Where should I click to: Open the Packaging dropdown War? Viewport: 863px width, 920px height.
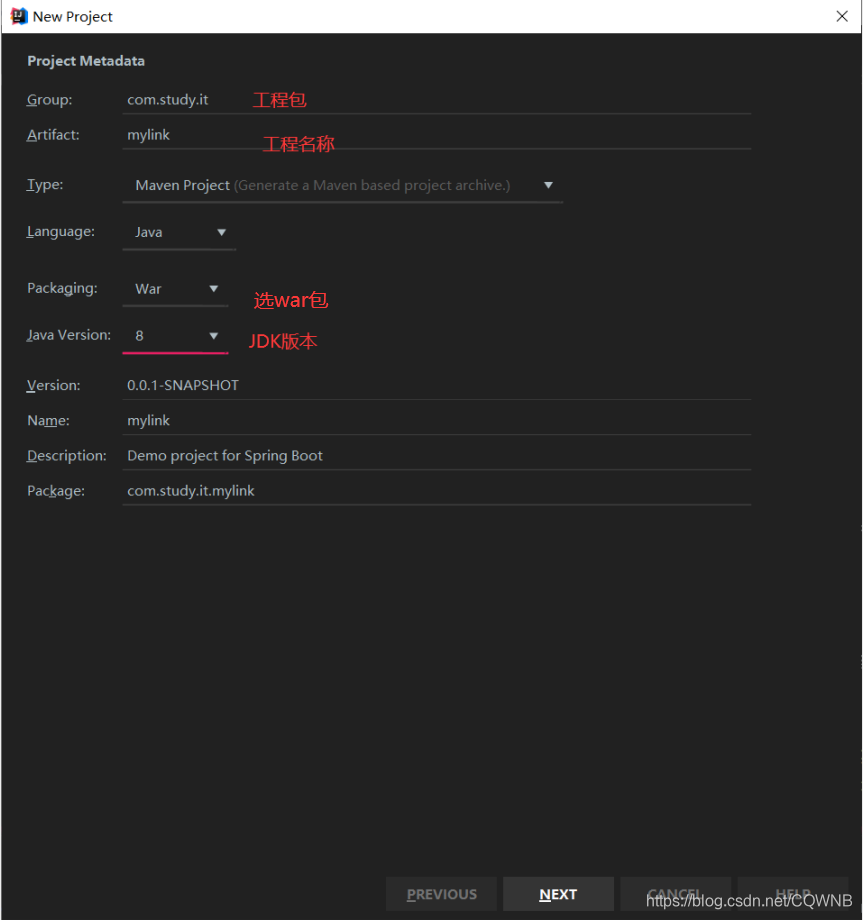[x=175, y=289]
